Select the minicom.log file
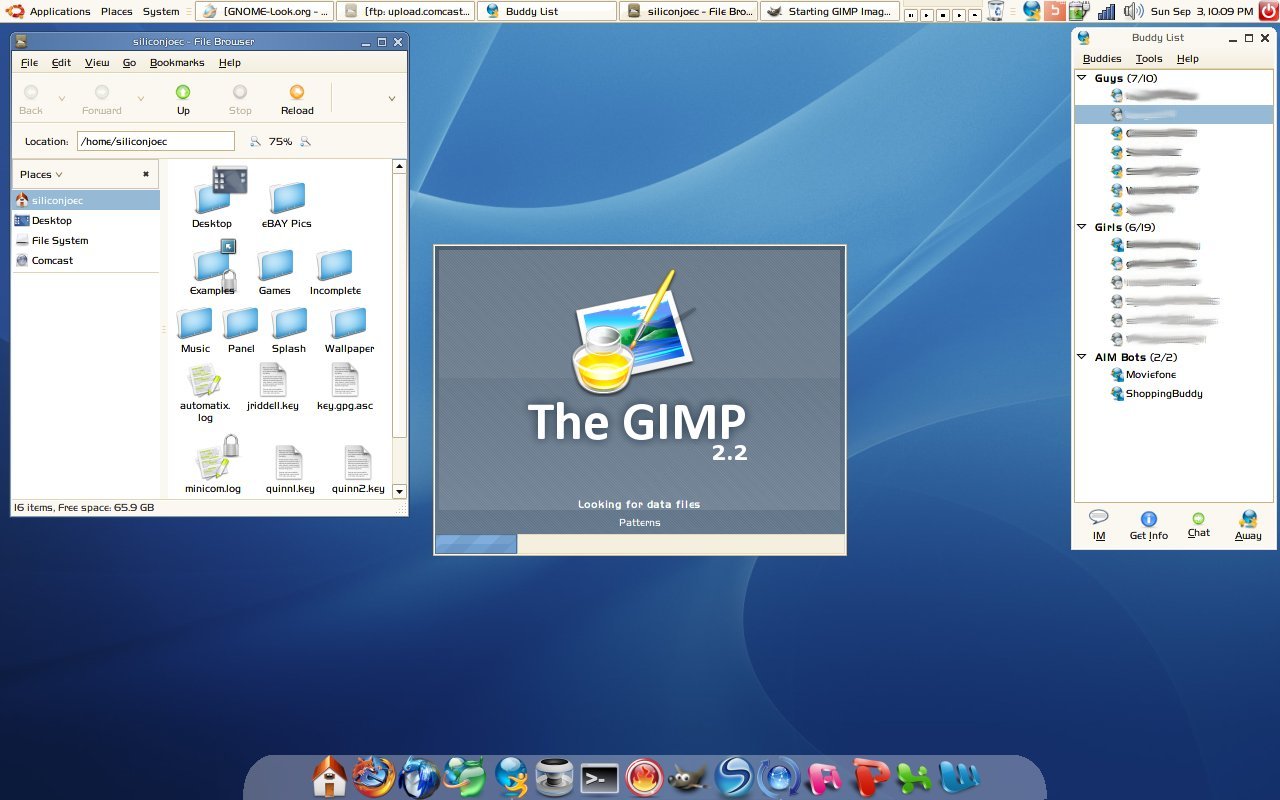 click(213, 465)
